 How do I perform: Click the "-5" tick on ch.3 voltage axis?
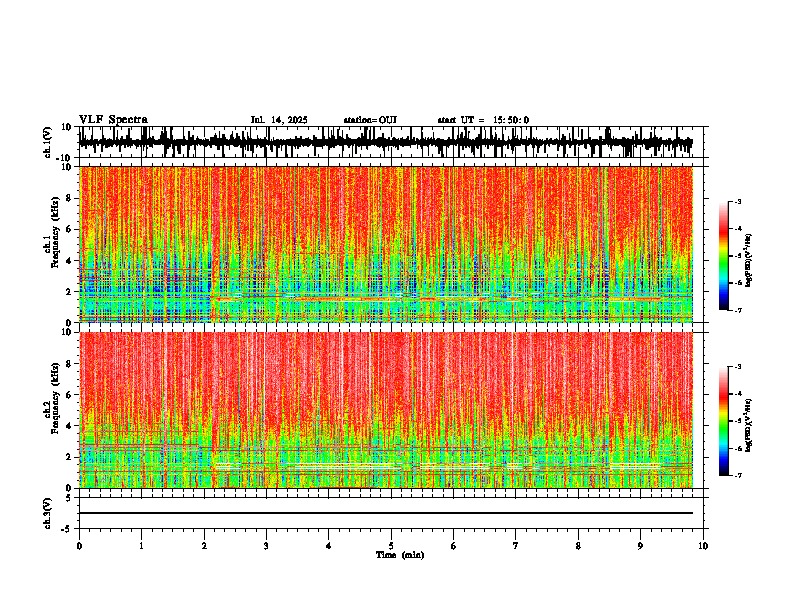click(x=67, y=529)
